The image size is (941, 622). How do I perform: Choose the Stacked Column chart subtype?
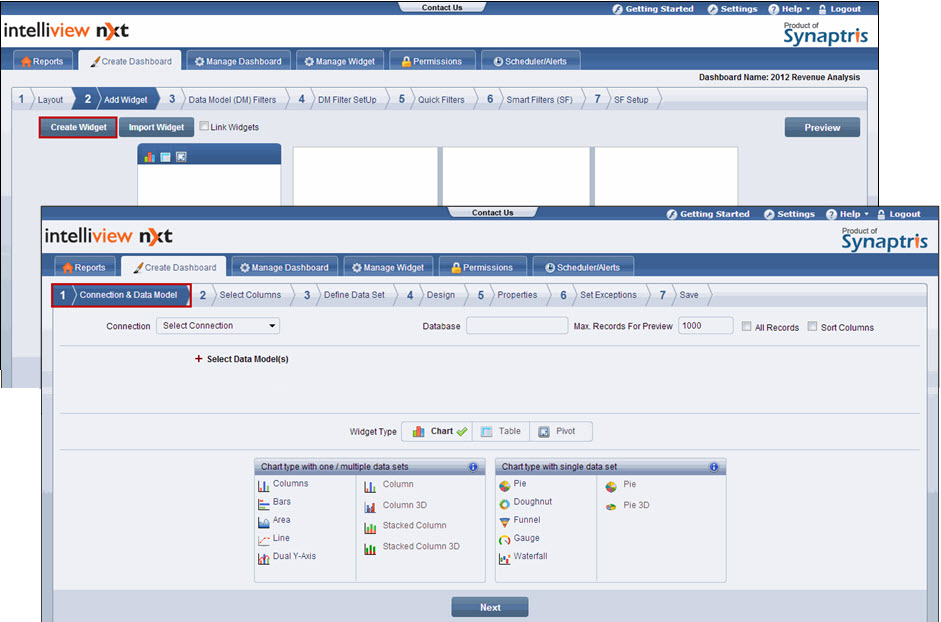click(405, 526)
